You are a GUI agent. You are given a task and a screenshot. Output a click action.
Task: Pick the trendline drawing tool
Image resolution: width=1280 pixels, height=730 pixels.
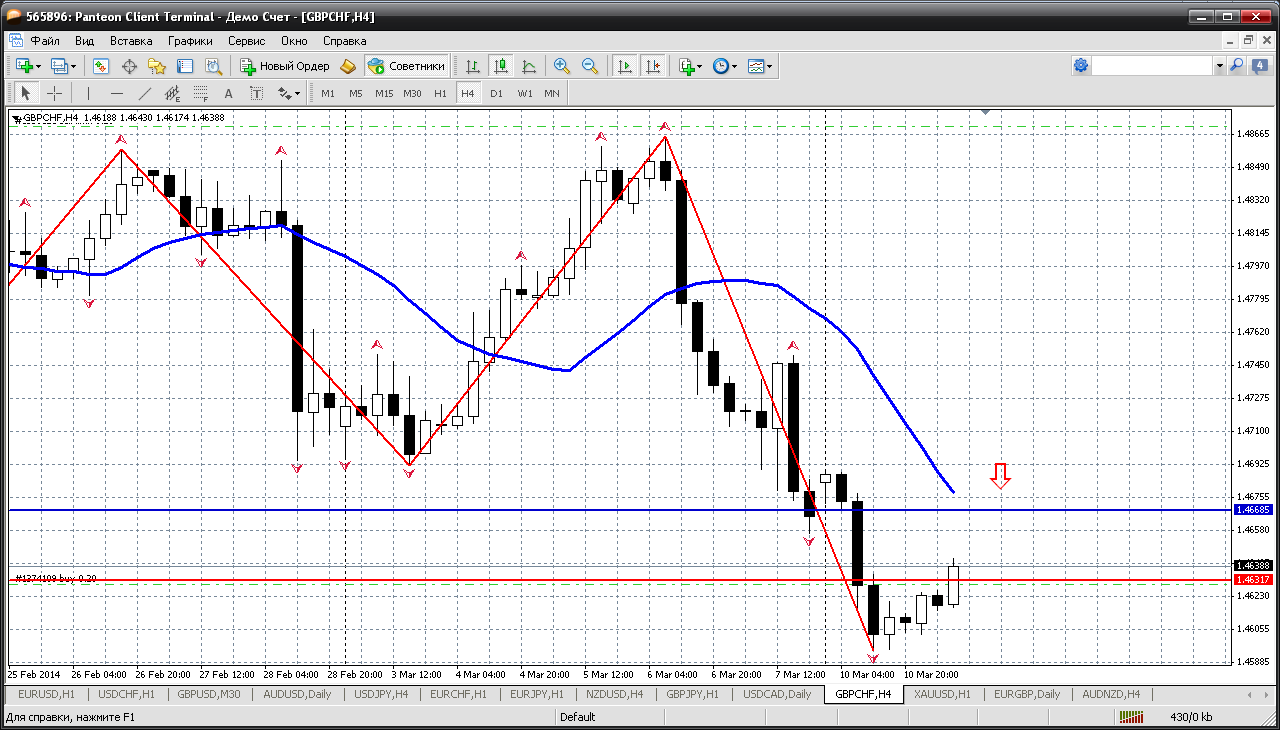tap(145, 93)
